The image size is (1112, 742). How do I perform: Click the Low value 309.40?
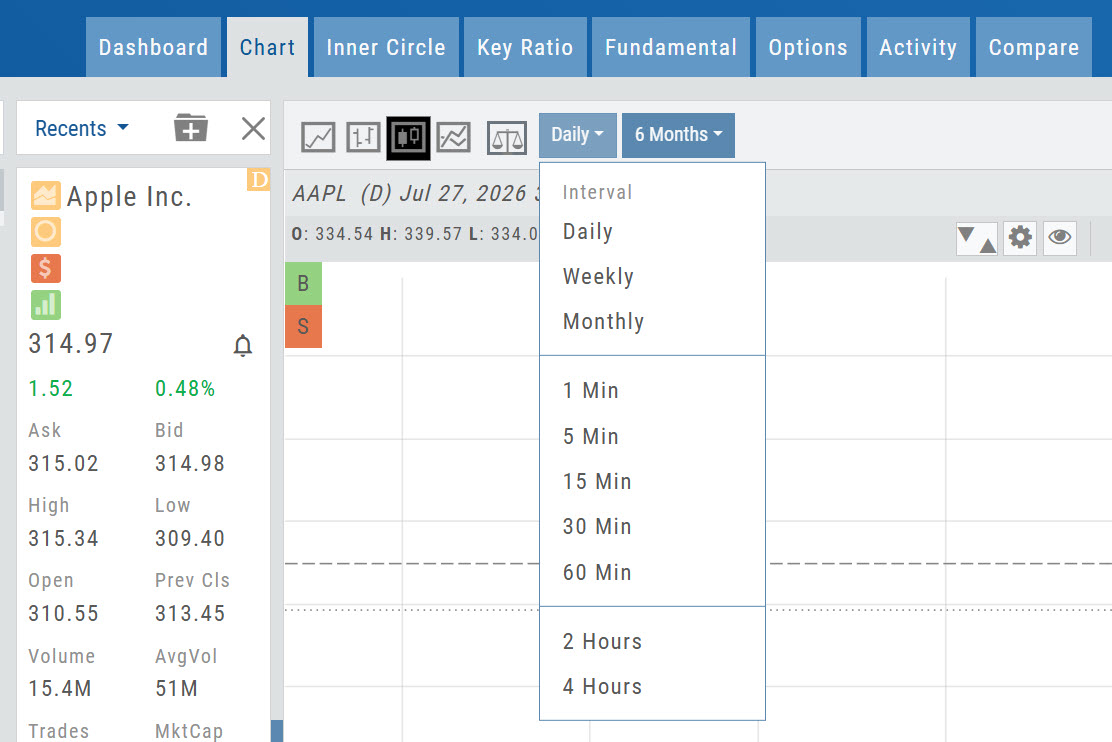[190, 539]
